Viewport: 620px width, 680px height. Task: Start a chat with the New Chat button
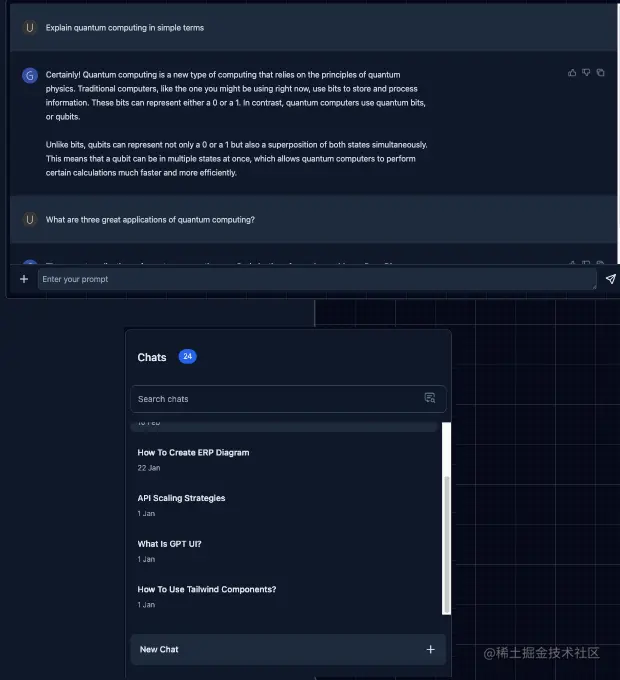[288, 649]
